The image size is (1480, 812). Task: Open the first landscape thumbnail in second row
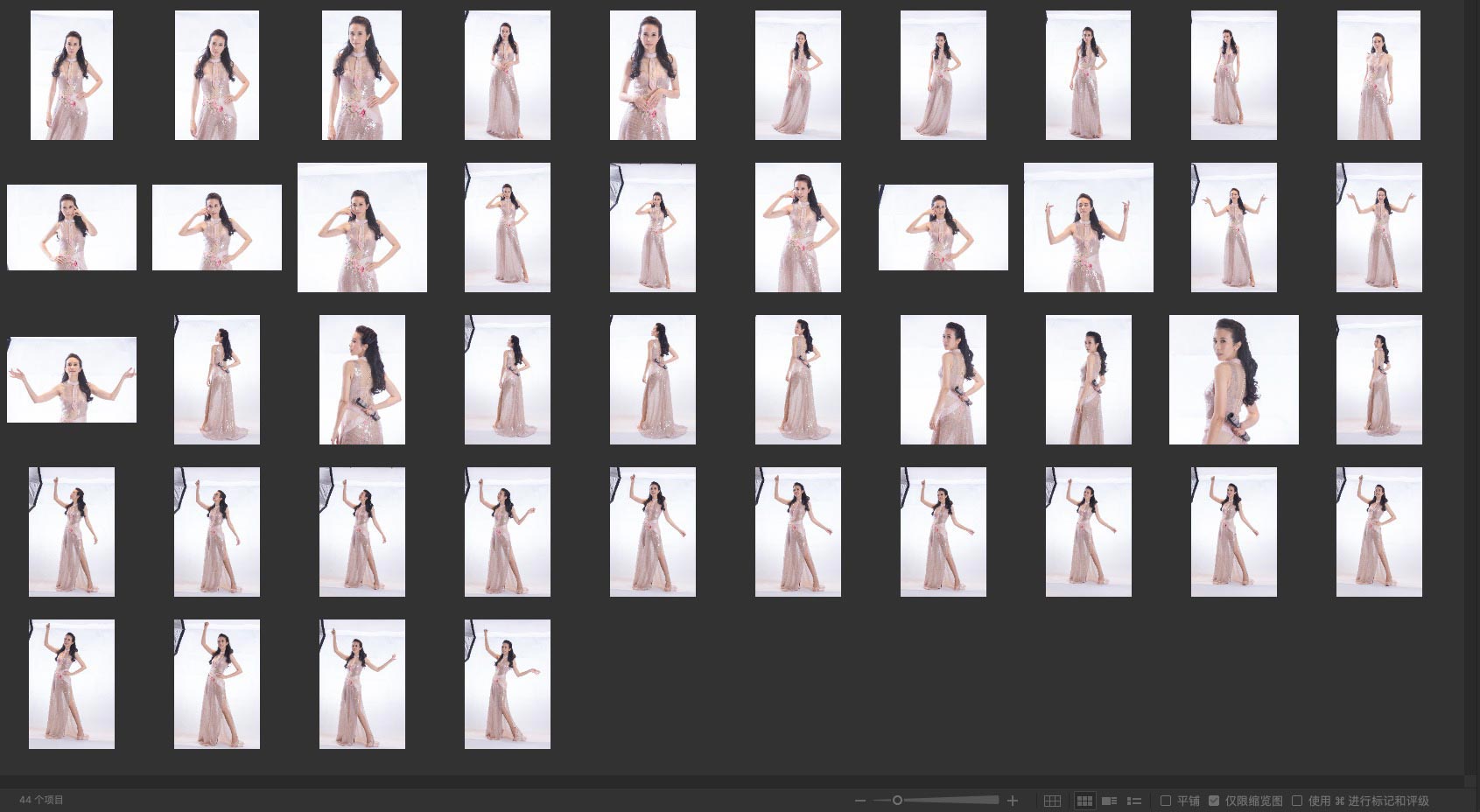coord(72,227)
